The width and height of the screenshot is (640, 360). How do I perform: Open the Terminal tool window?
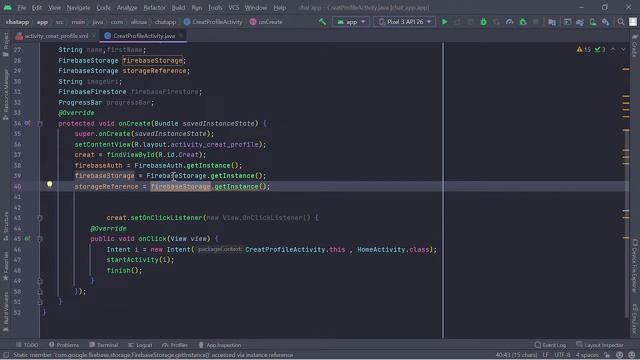tap(104, 345)
